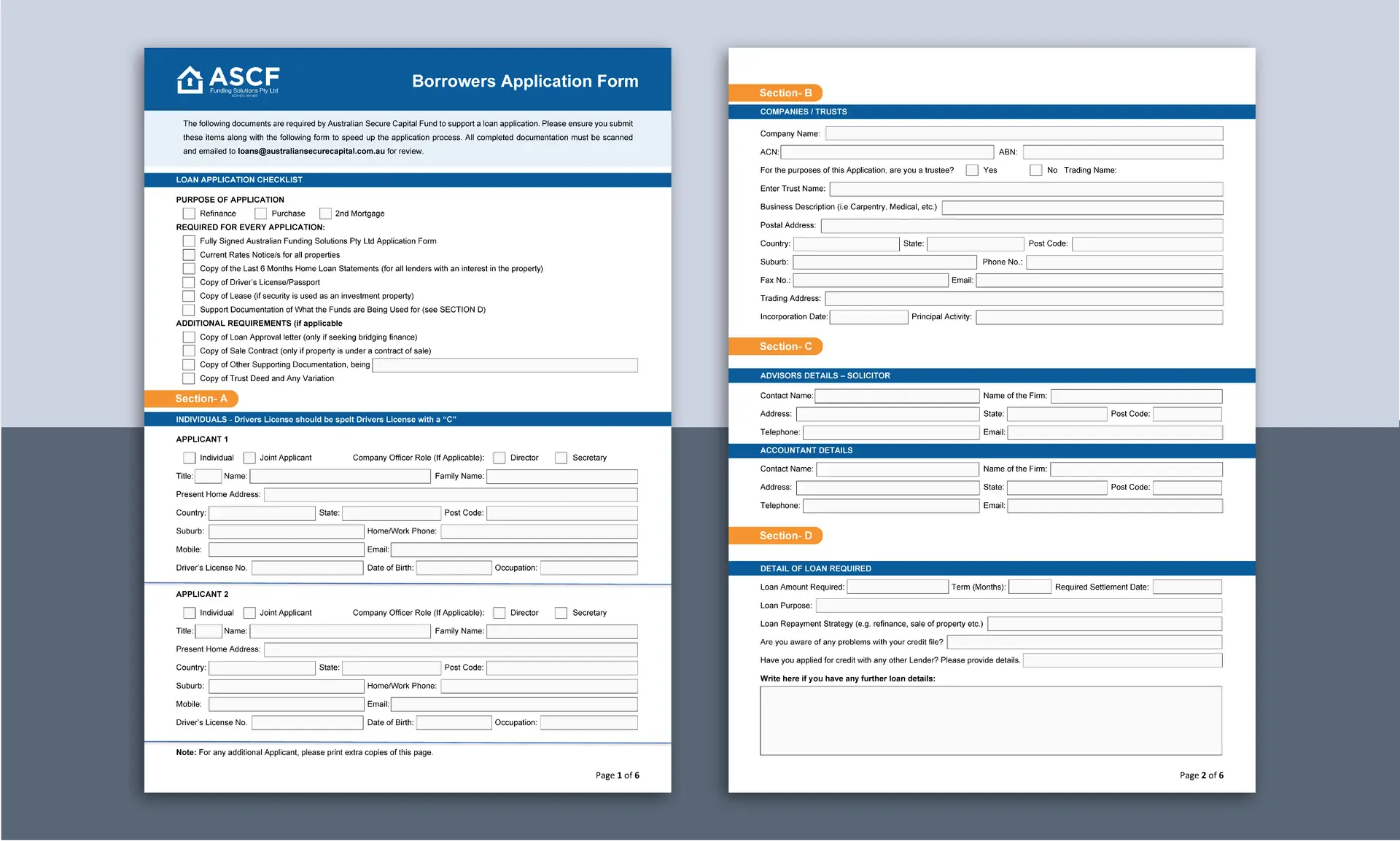Click the ASCF logo
1400x841 pixels.
(x=227, y=80)
